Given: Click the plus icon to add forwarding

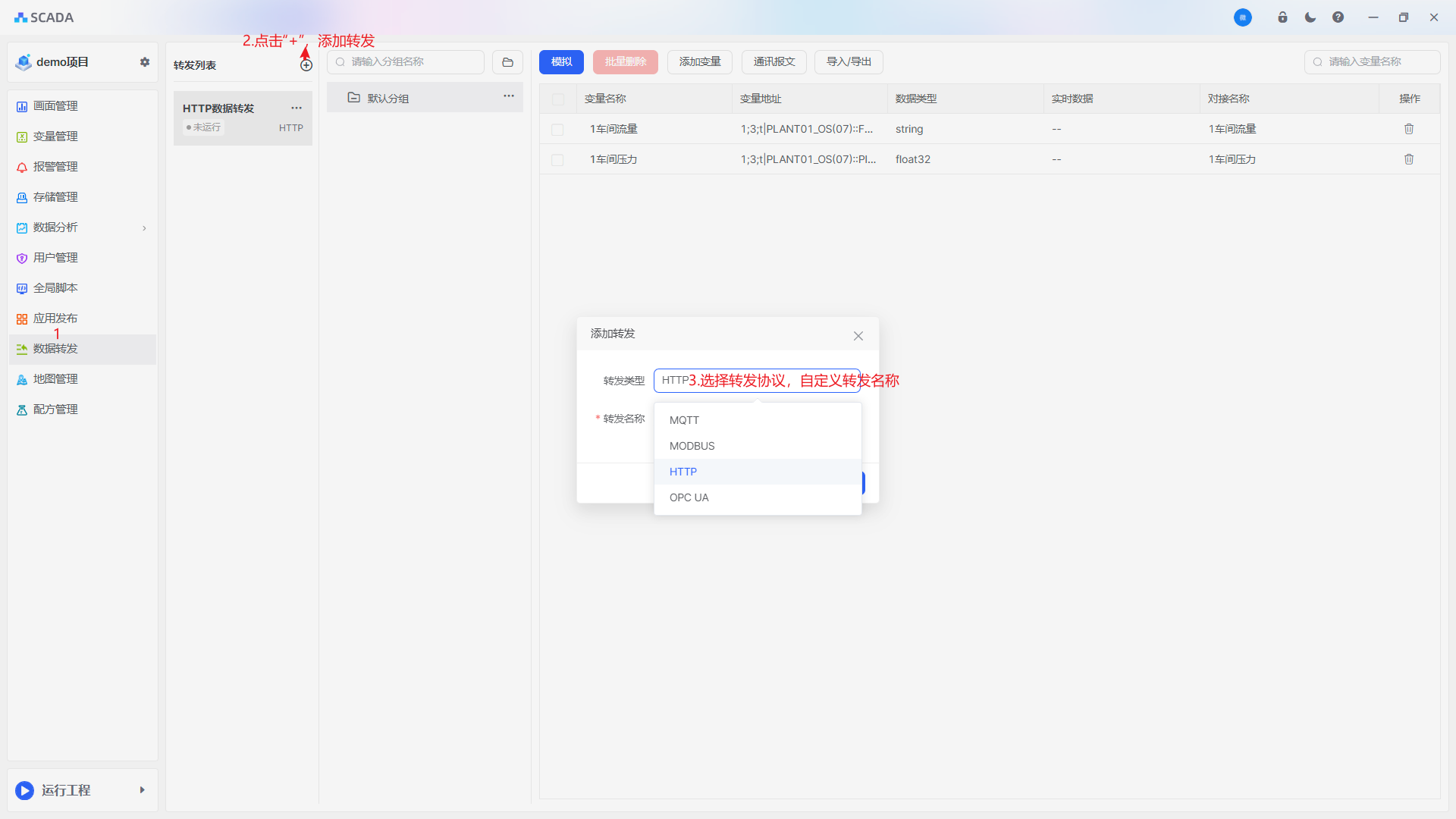Looking at the screenshot, I should click(306, 65).
